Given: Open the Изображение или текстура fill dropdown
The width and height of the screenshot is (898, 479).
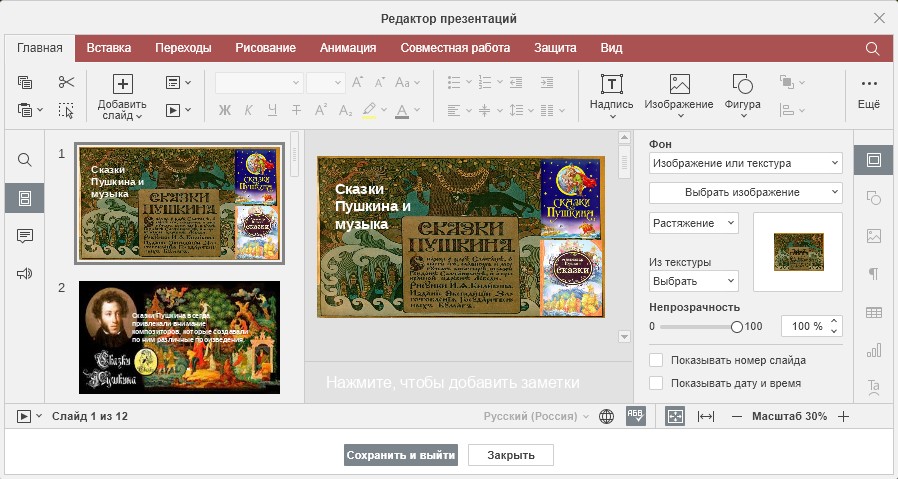Looking at the screenshot, I should (746, 163).
